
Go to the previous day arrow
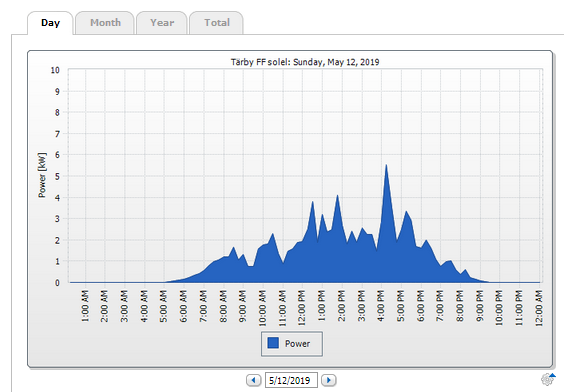(254, 380)
